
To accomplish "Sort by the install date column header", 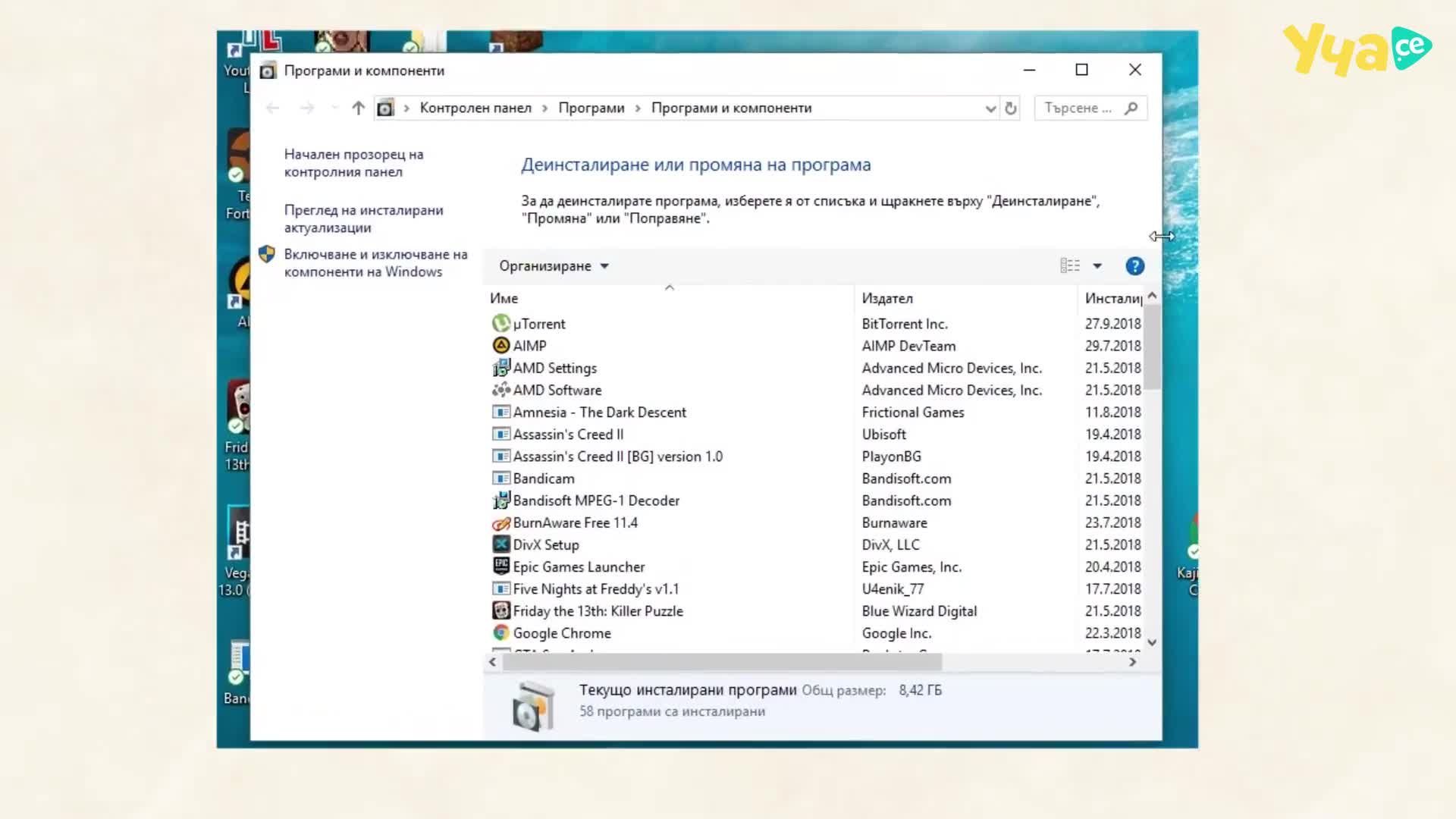I will (1112, 299).
